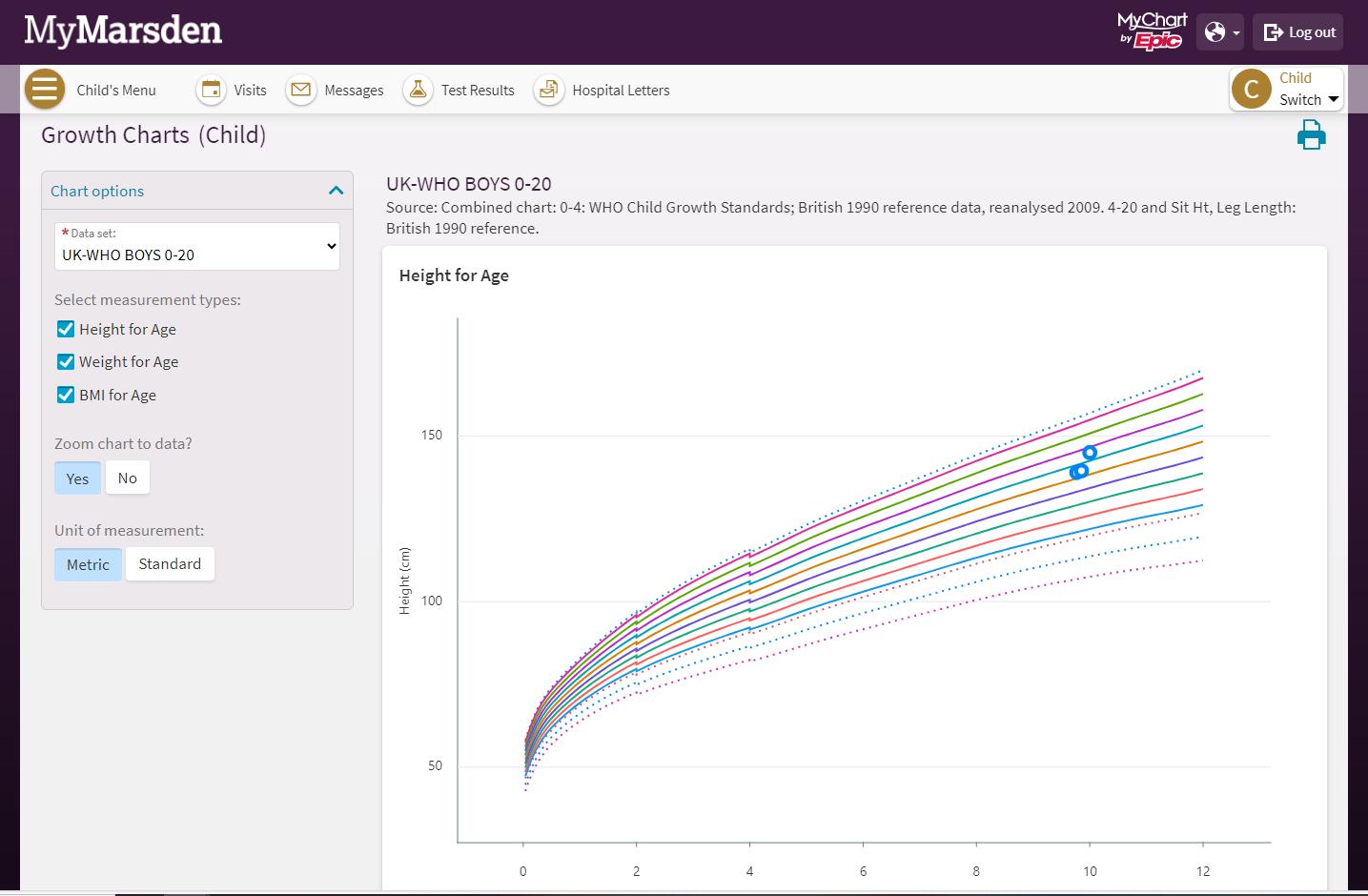Collapse the Chart options panel
The width and height of the screenshot is (1368, 896).
click(x=336, y=191)
